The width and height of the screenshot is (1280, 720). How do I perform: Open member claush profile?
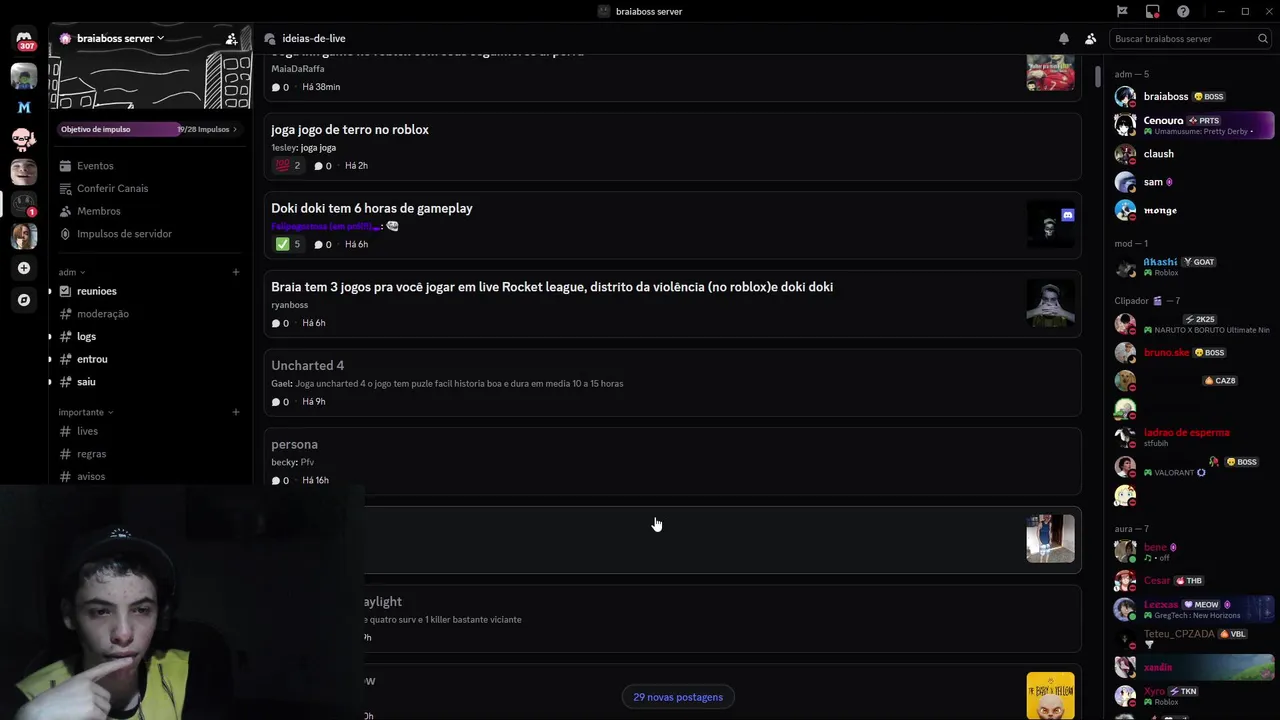pyautogui.click(x=1193, y=154)
